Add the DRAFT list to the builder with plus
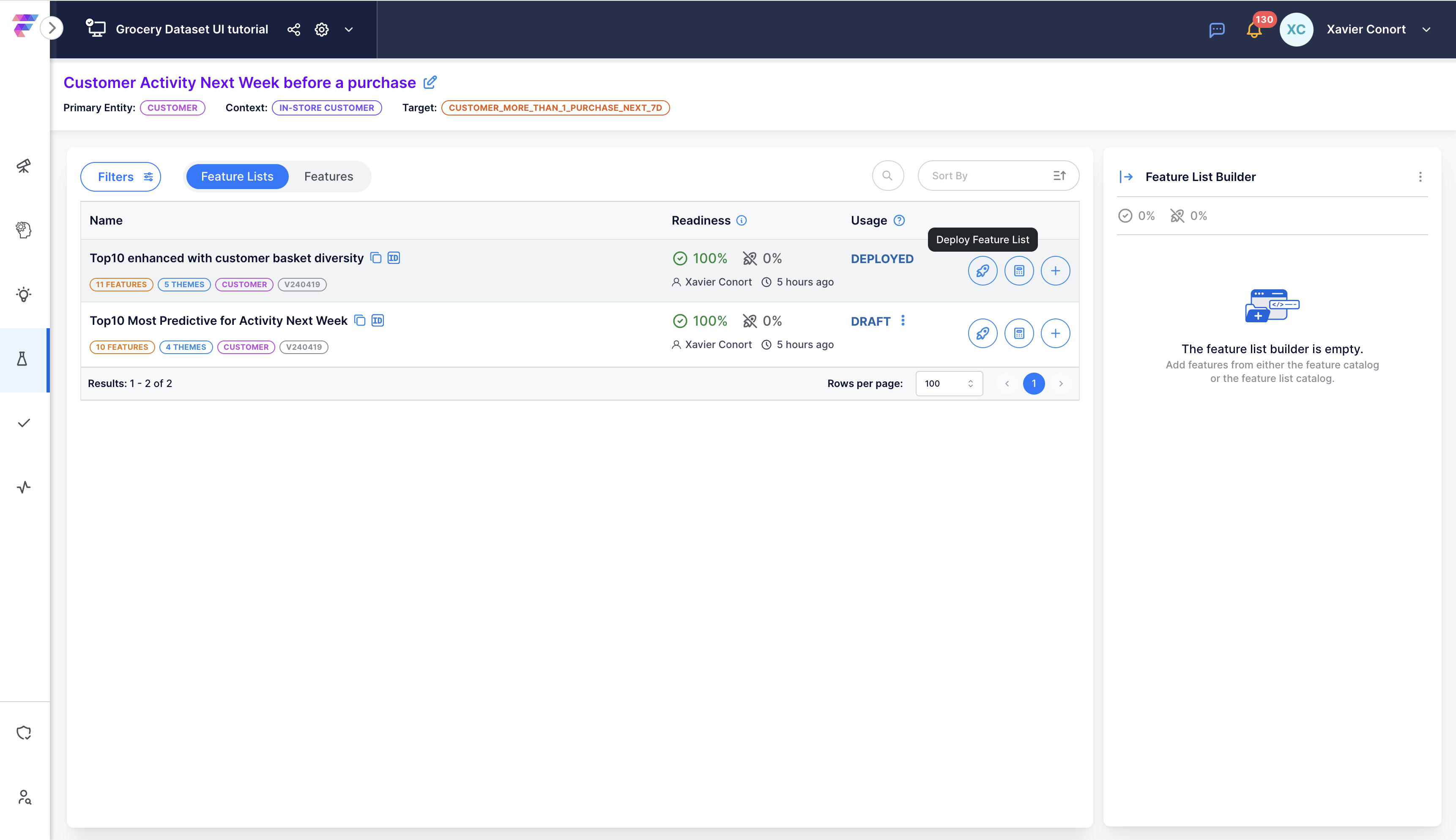This screenshot has height=840, width=1456. [x=1055, y=333]
